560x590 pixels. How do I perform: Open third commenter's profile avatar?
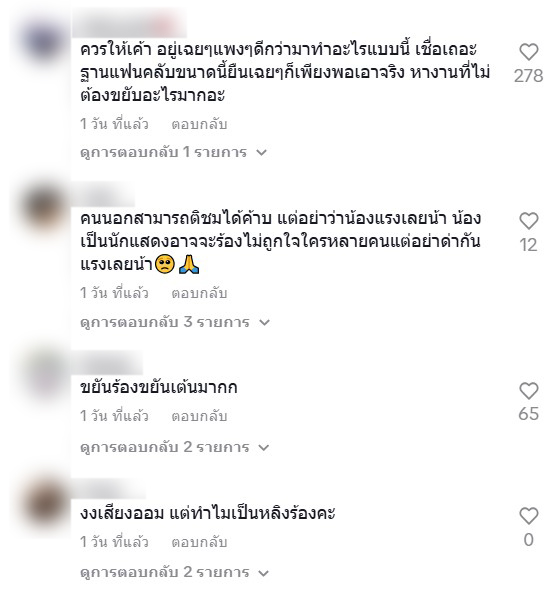43,376
